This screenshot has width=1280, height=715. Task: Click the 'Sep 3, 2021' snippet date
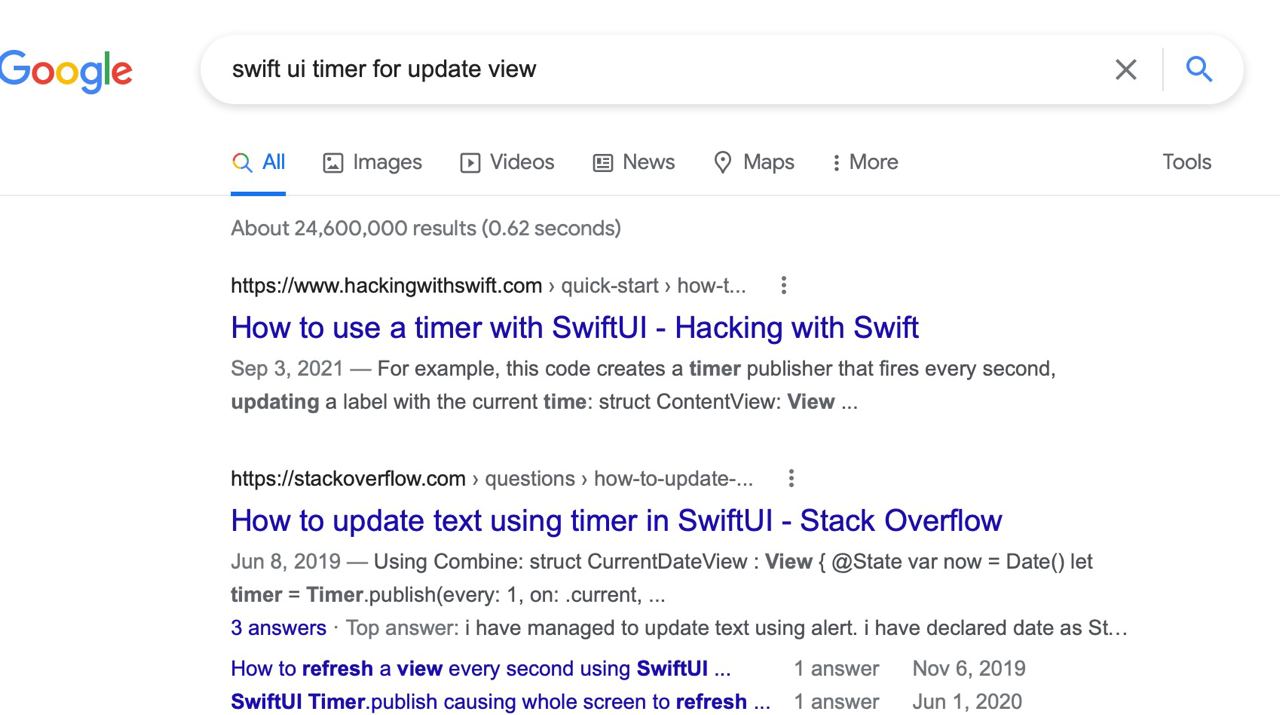287,369
